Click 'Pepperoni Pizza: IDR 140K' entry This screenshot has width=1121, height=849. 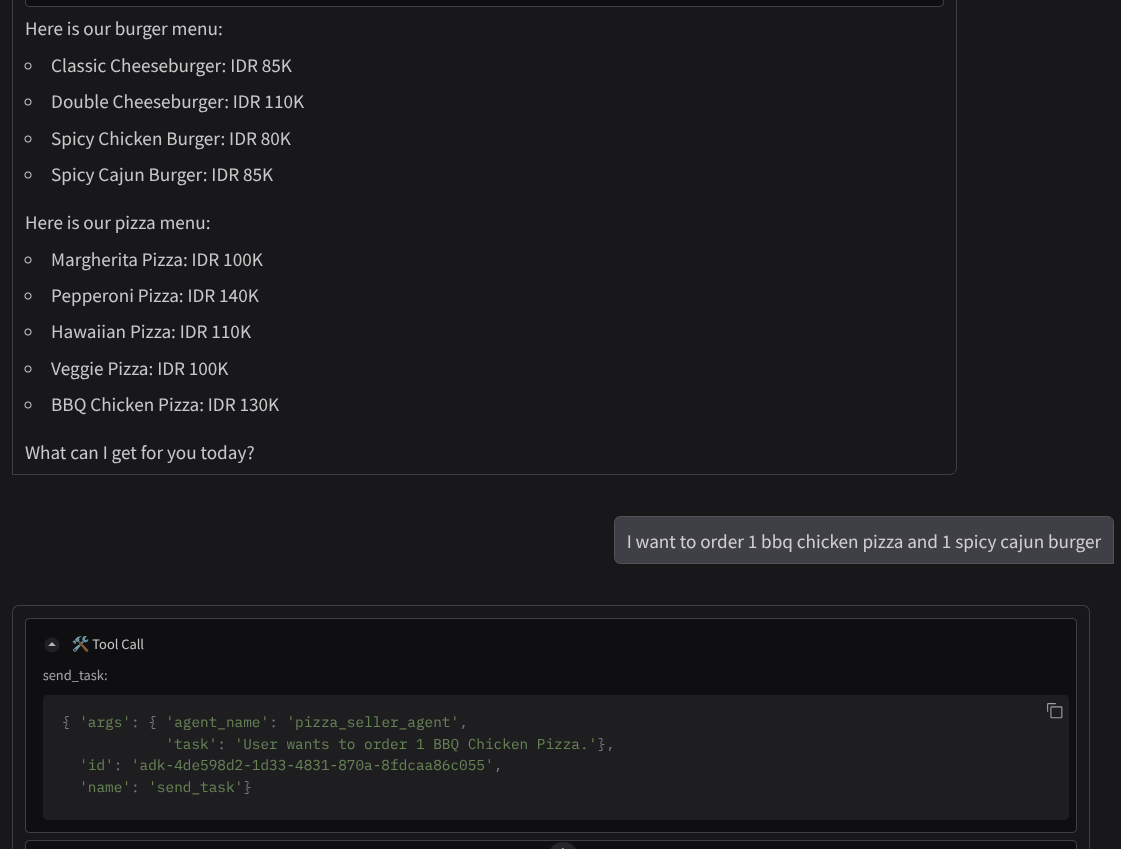pyautogui.click(x=155, y=296)
